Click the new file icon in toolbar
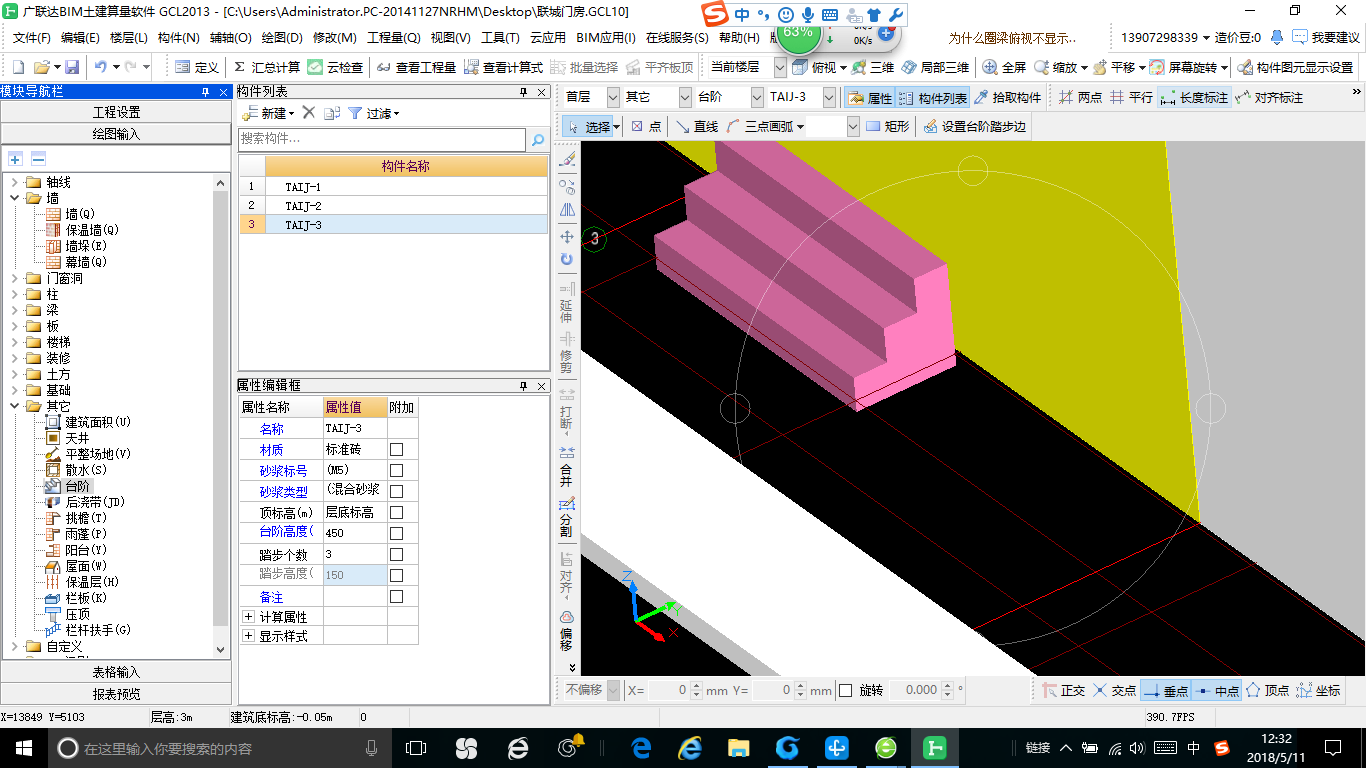This screenshot has height=768, width=1366. [x=19, y=67]
